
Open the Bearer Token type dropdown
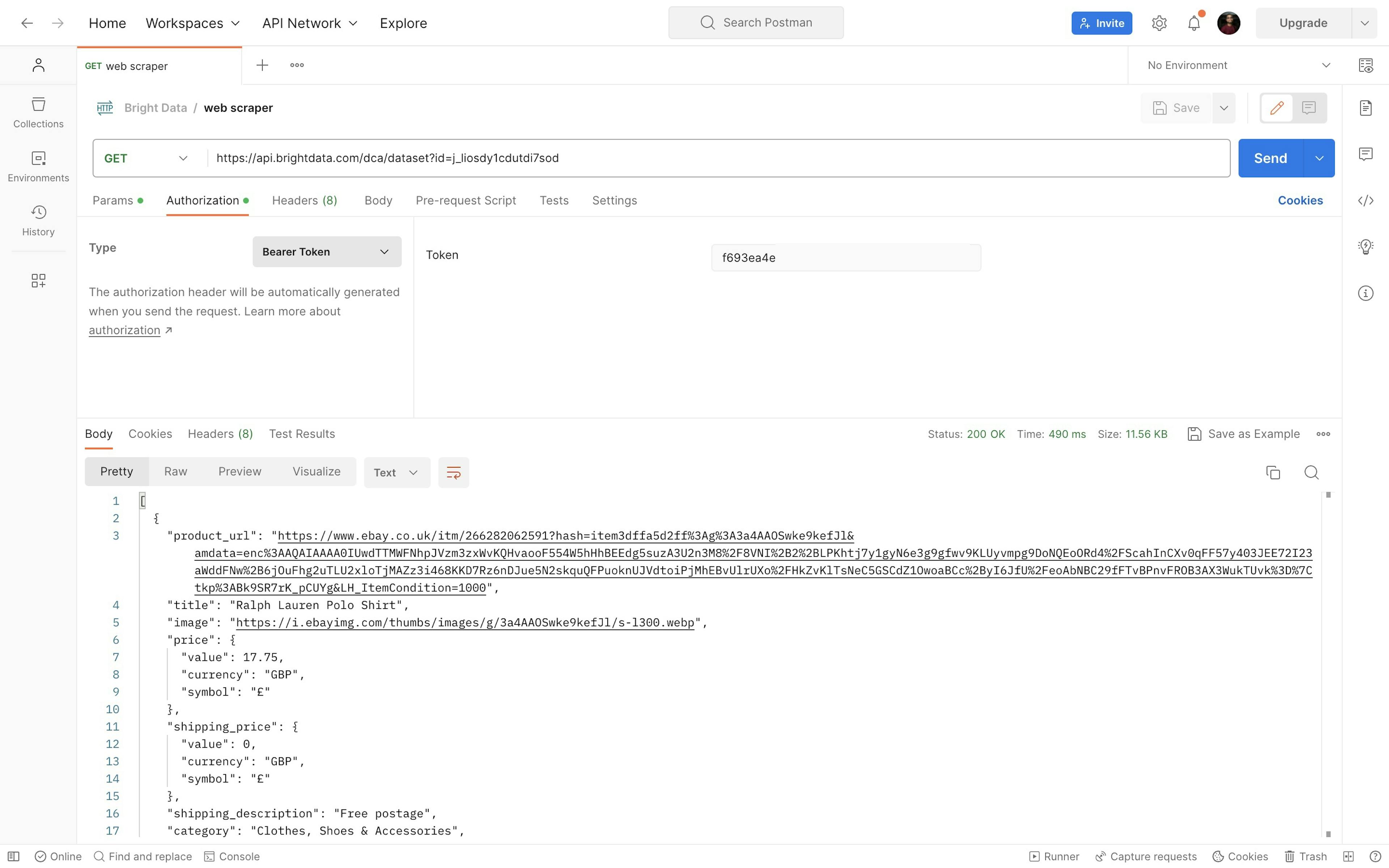(x=327, y=251)
